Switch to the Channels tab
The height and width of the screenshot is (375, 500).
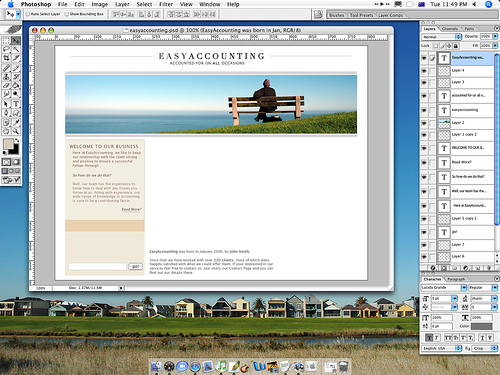450,29
